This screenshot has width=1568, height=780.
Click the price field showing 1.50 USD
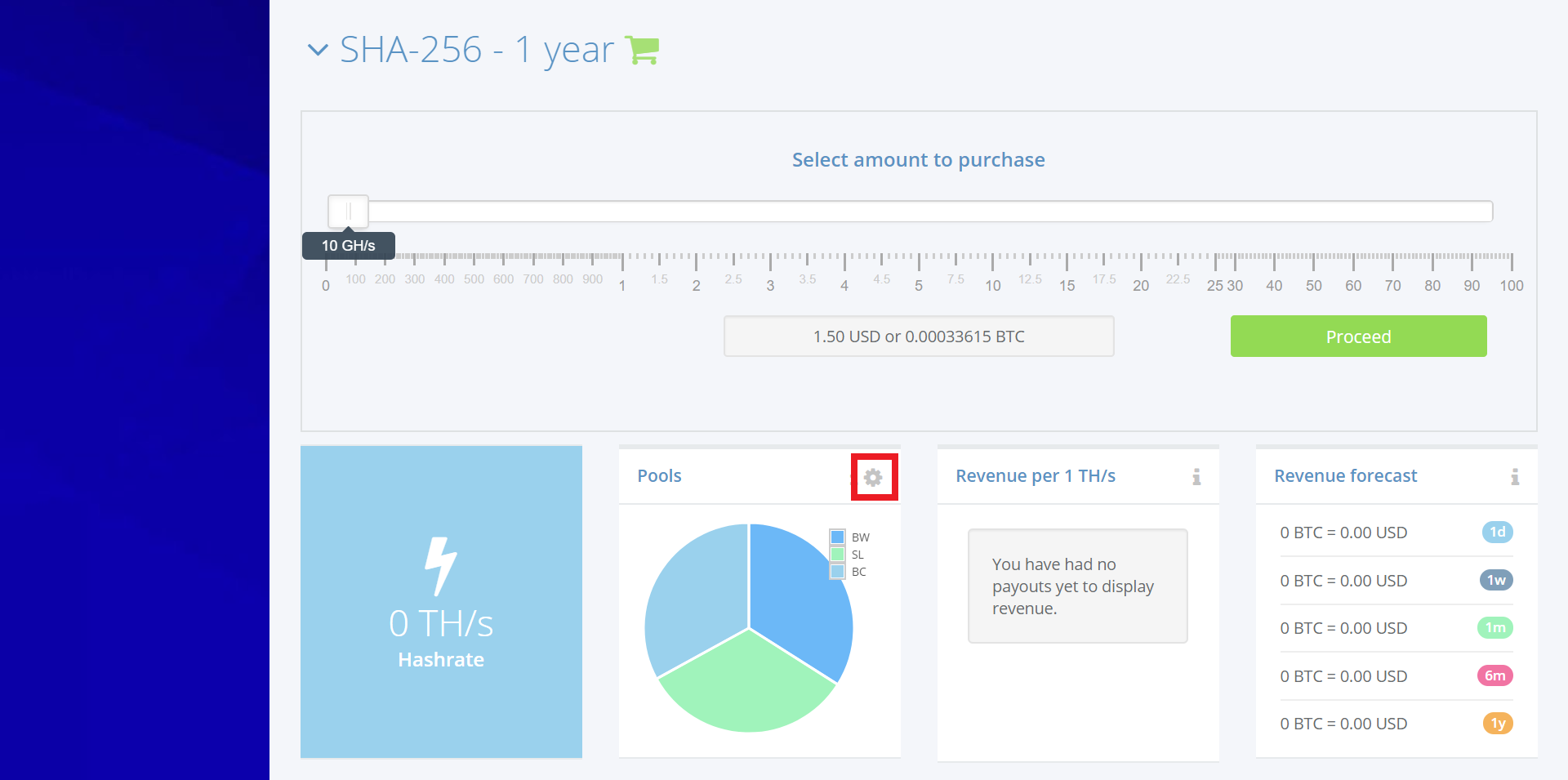[919, 337]
